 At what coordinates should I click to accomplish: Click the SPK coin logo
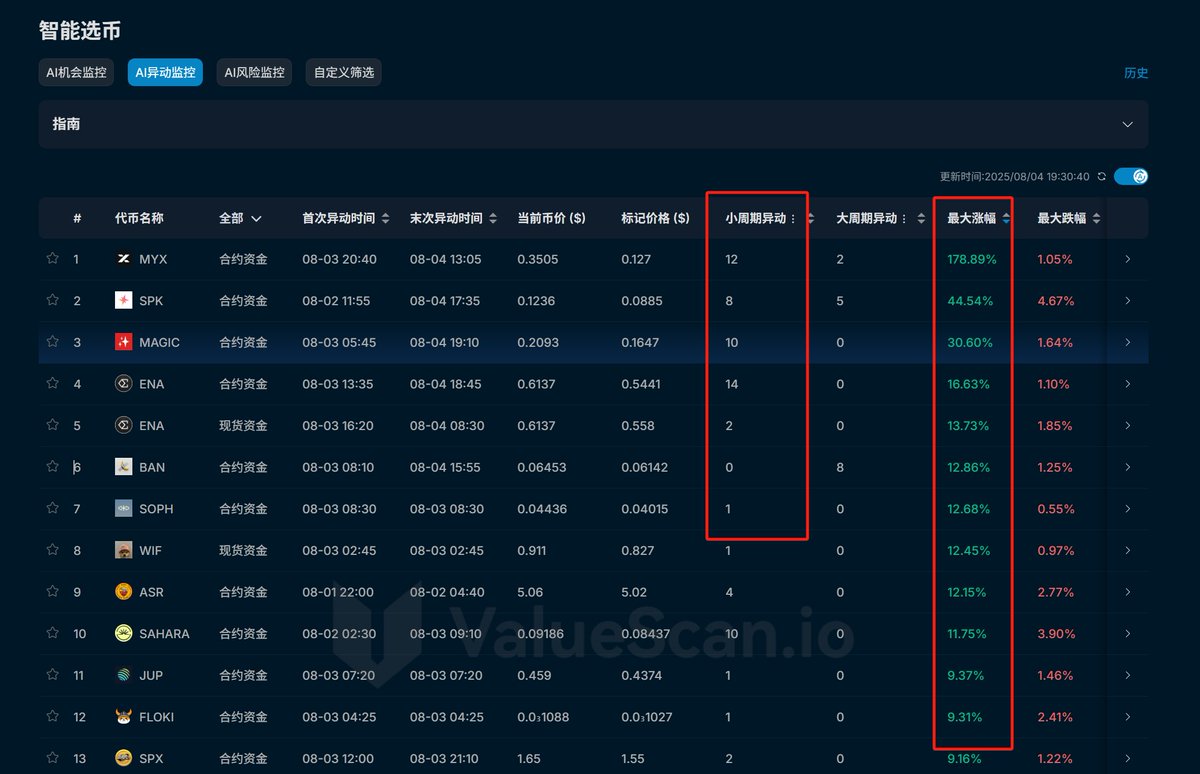pos(123,300)
